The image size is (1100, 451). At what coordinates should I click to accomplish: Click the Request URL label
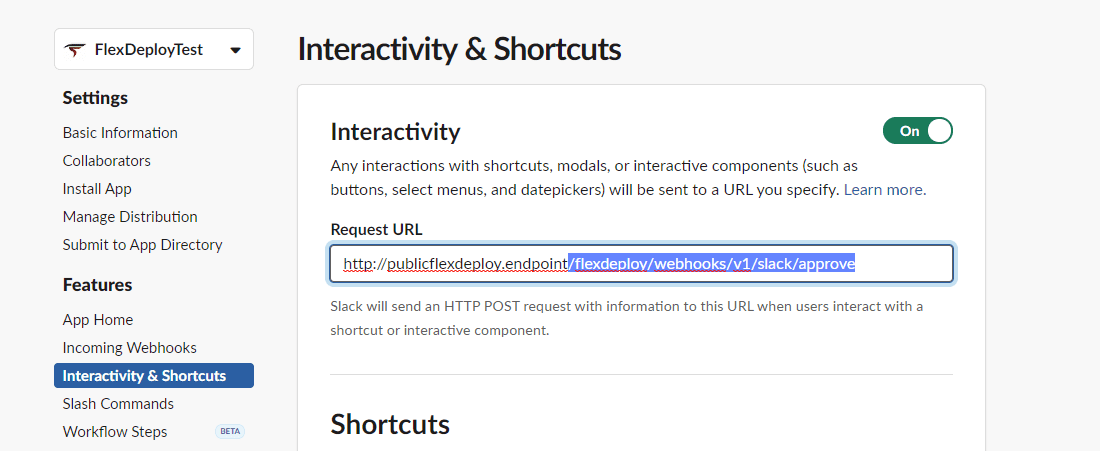coord(376,229)
